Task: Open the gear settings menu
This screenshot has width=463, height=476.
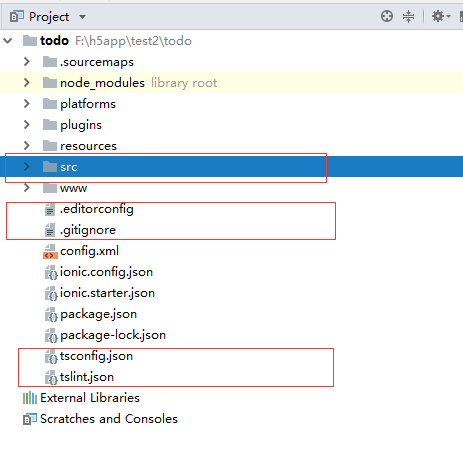Action: (x=441, y=16)
